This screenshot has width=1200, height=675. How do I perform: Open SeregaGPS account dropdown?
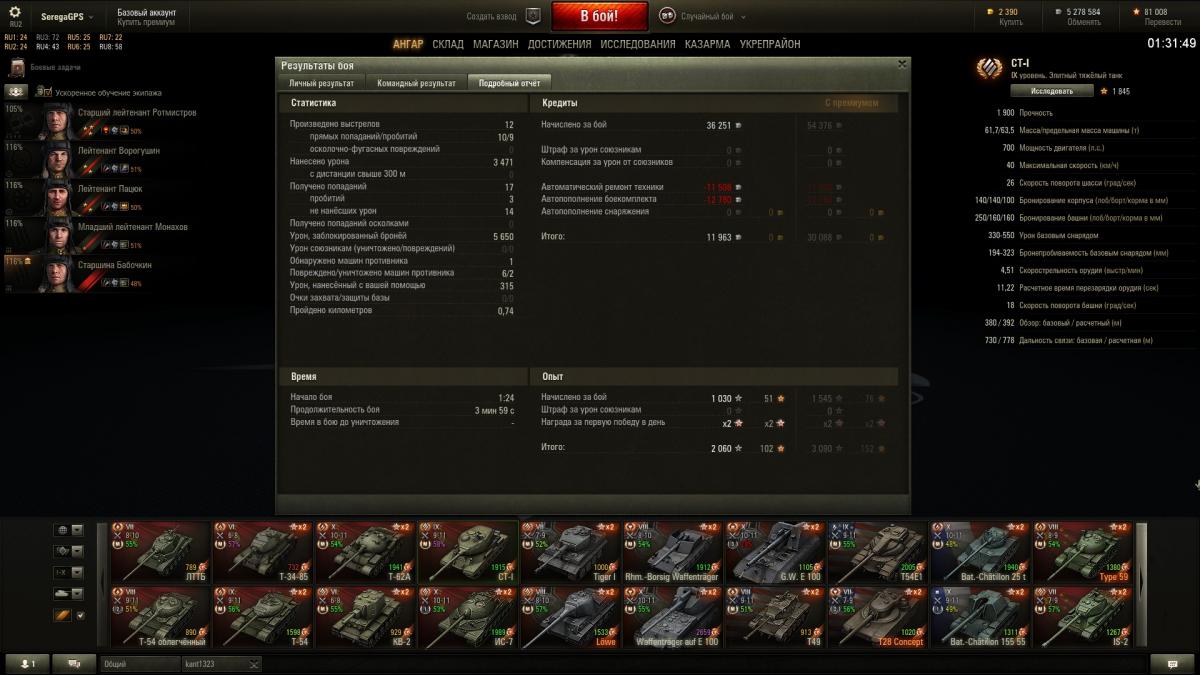click(x=67, y=17)
